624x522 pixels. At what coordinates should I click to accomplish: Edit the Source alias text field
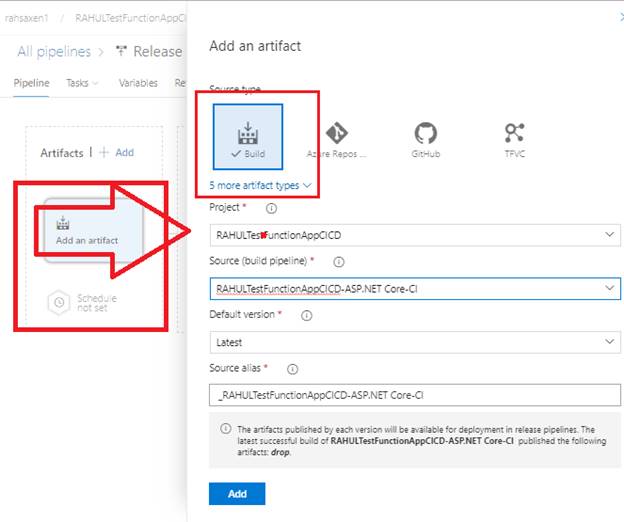[415, 395]
